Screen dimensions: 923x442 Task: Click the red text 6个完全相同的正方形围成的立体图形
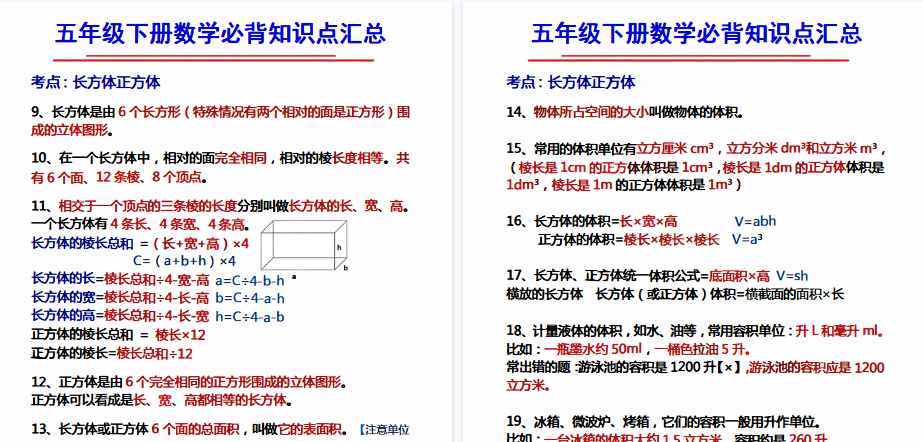pos(234,382)
